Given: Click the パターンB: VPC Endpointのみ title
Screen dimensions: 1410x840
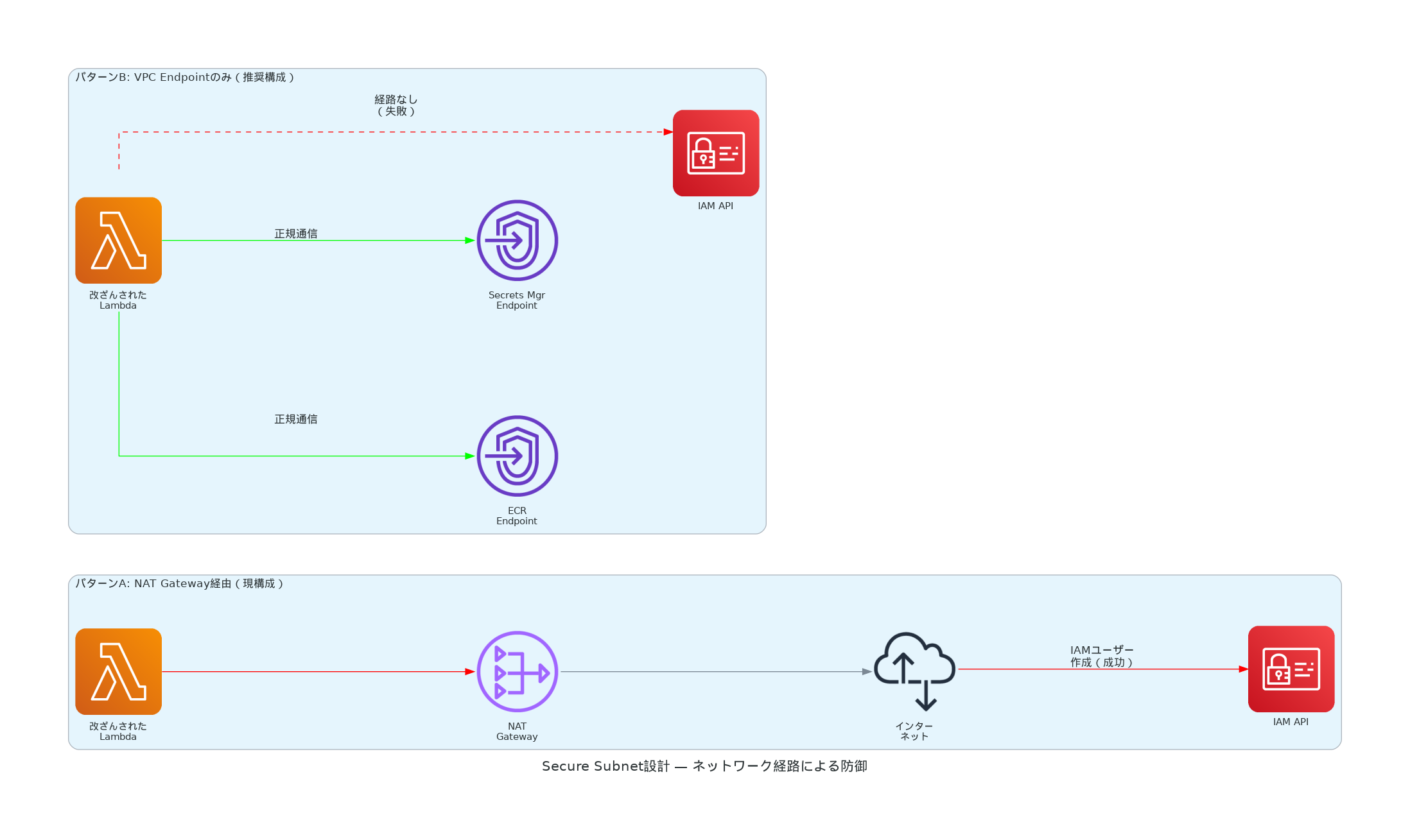Looking at the screenshot, I should [x=185, y=77].
